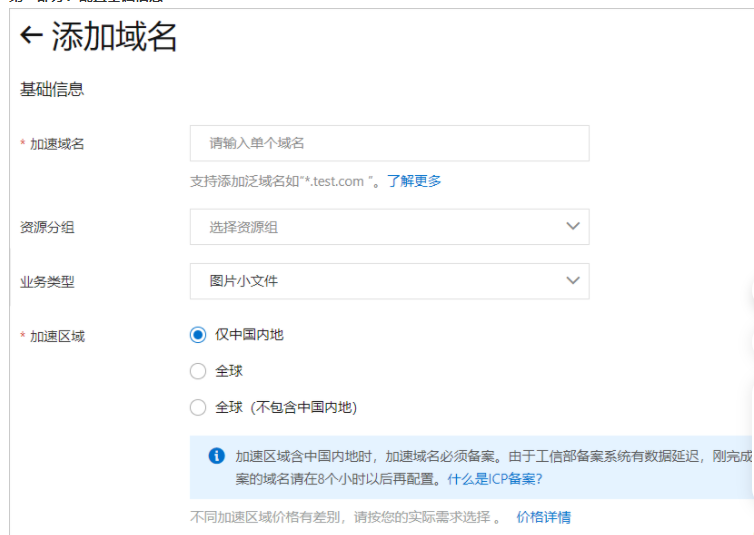Image resolution: width=754 pixels, height=535 pixels.
Task: Select the 仅中国内地 radio button
Action: click(x=198, y=335)
